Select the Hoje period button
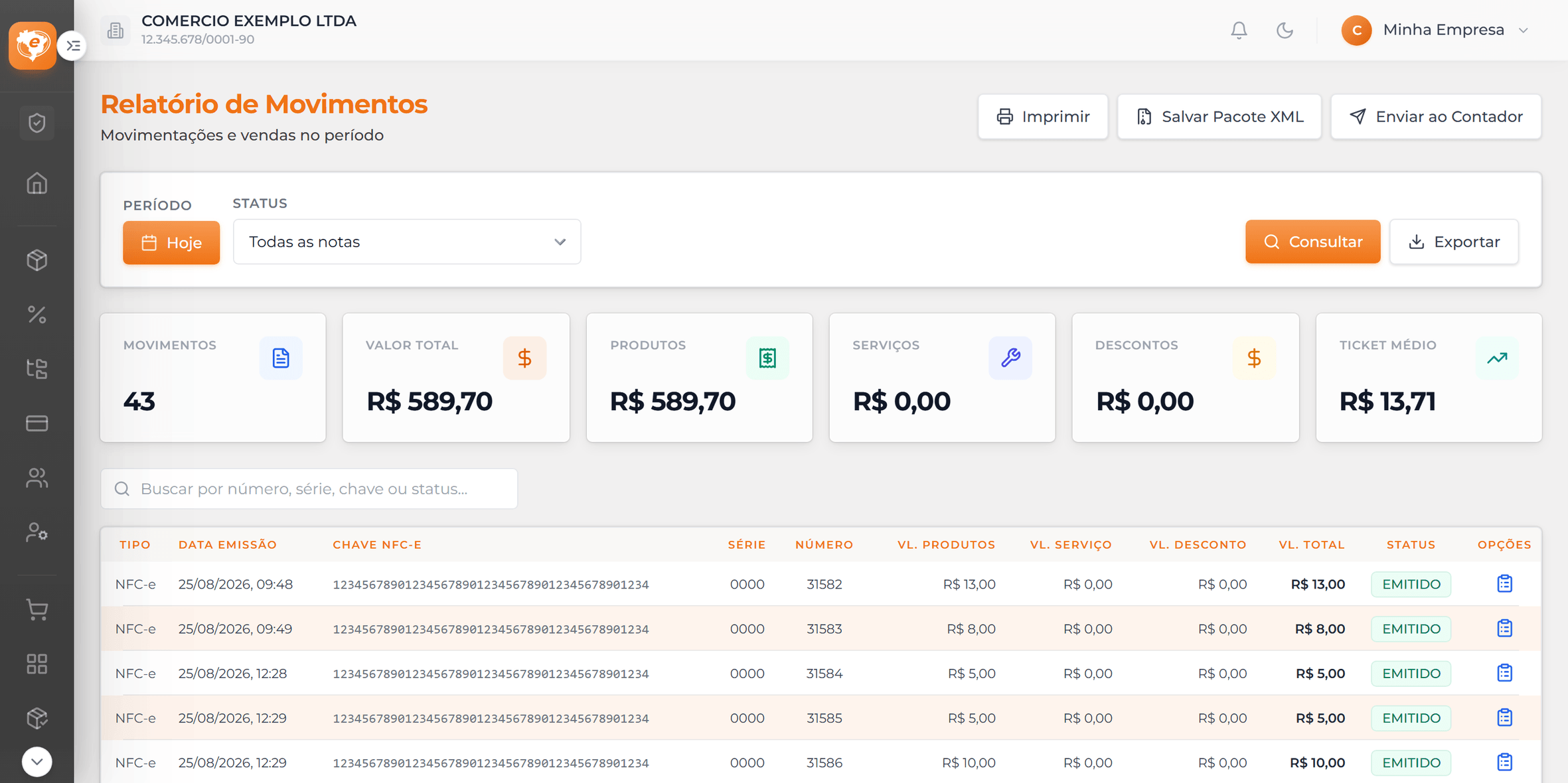The image size is (1568, 783). (171, 243)
